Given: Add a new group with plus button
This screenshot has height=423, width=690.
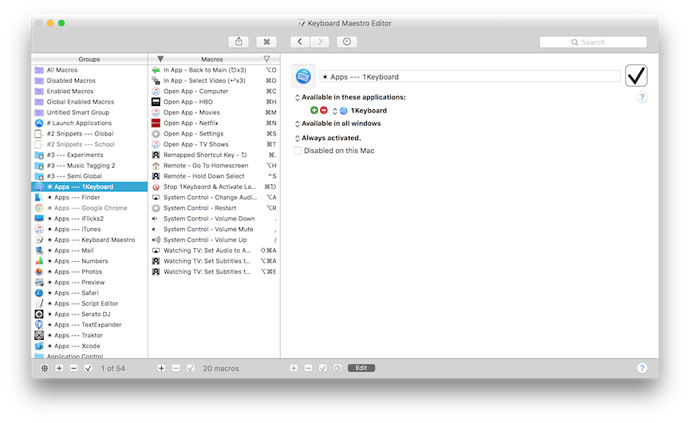Looking at the screenshot, I should coord(59,368).
